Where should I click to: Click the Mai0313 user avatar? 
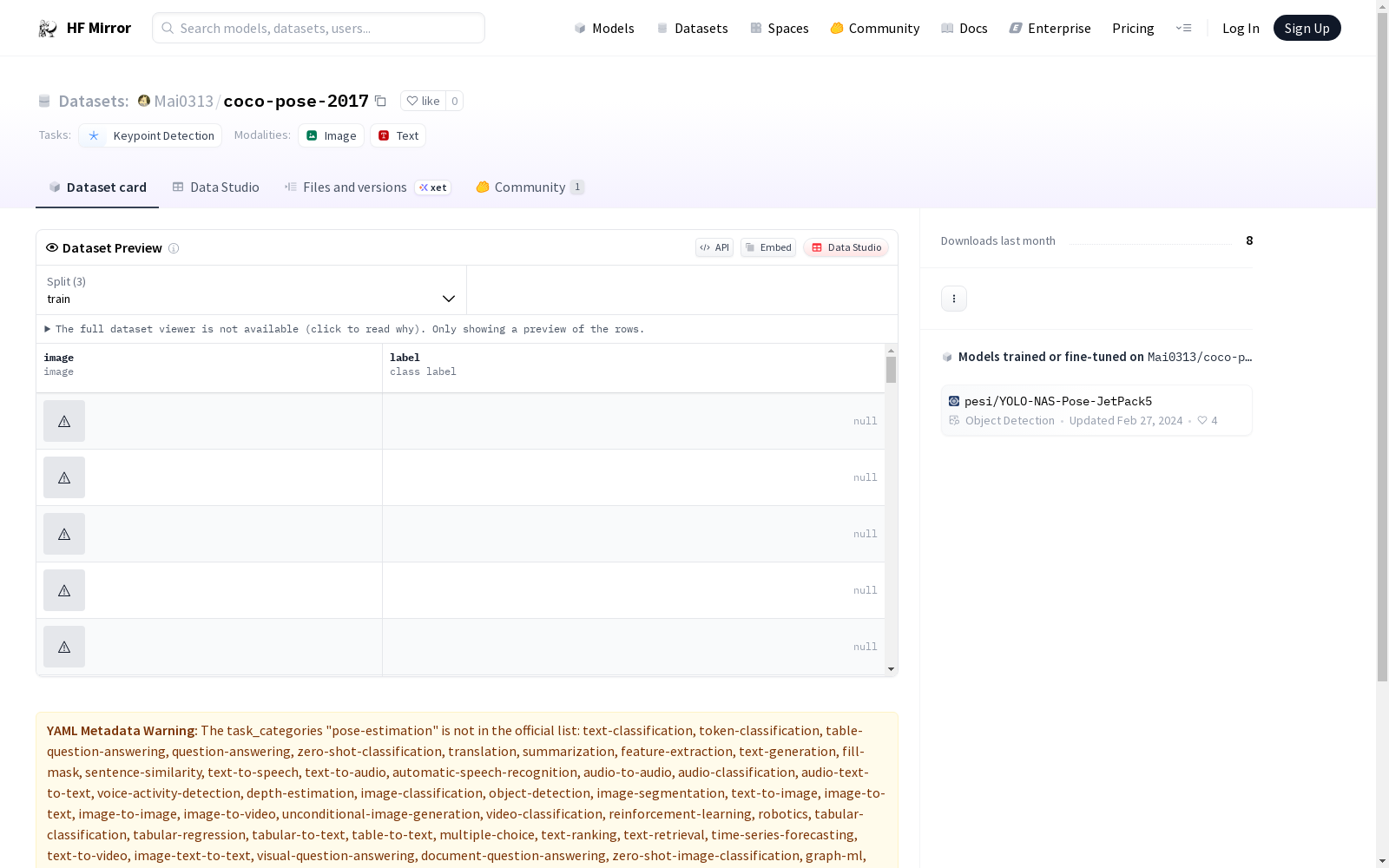coord(144,101)
